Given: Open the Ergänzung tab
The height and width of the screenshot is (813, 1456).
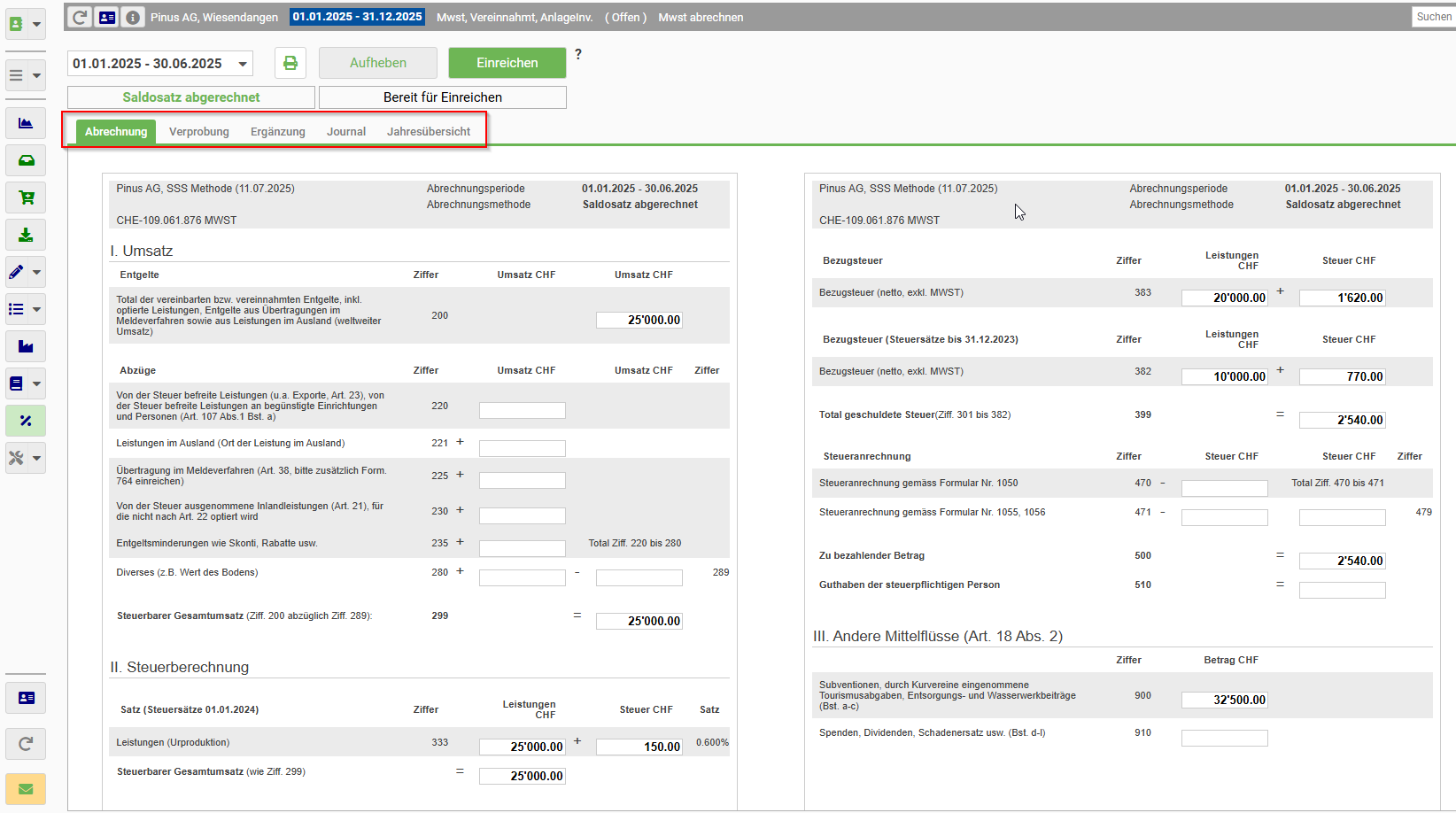Looking at the screenshot, I should (278, 131).
